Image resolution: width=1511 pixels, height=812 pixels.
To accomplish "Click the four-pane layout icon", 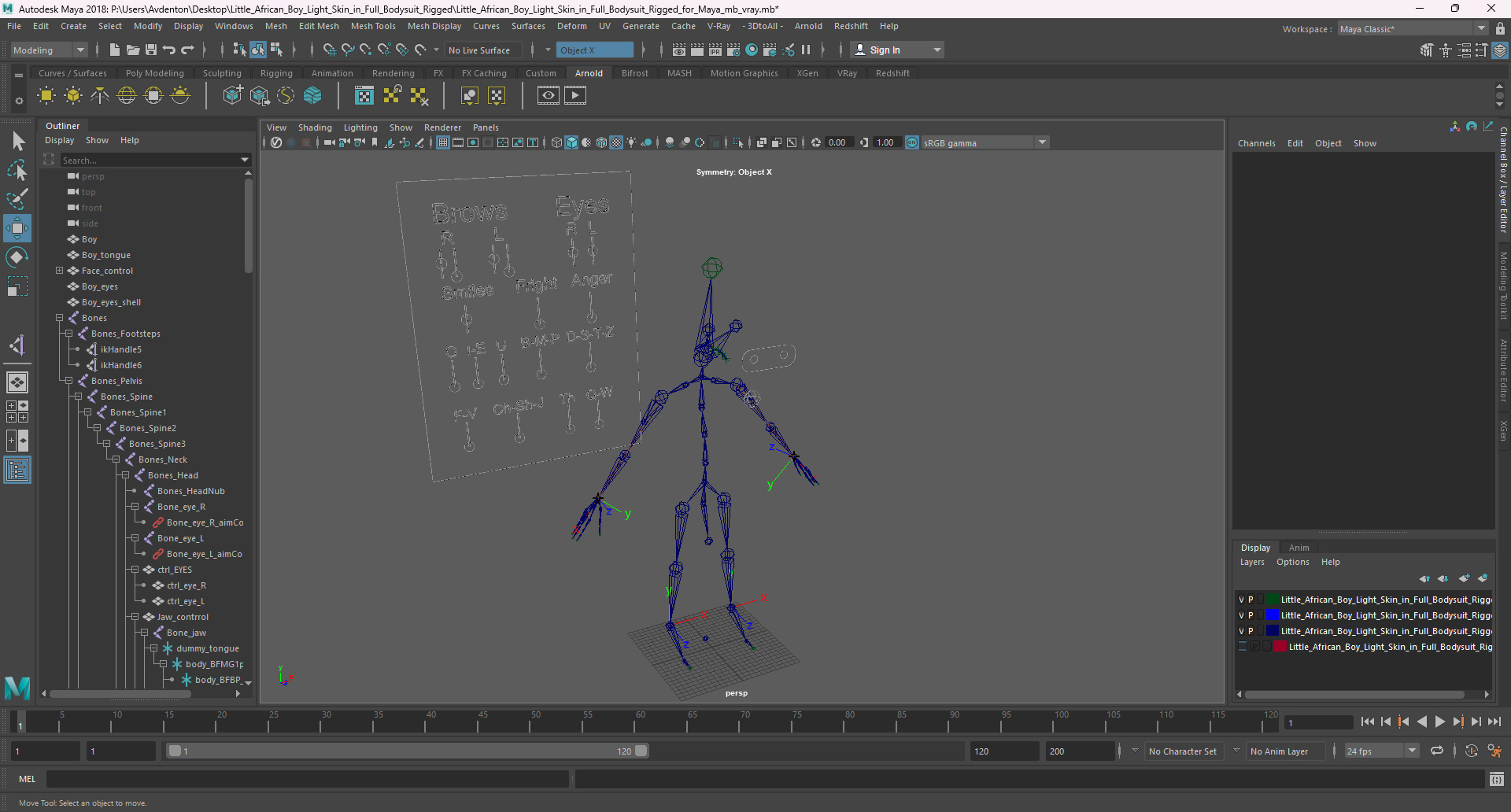I will point(17,412).
